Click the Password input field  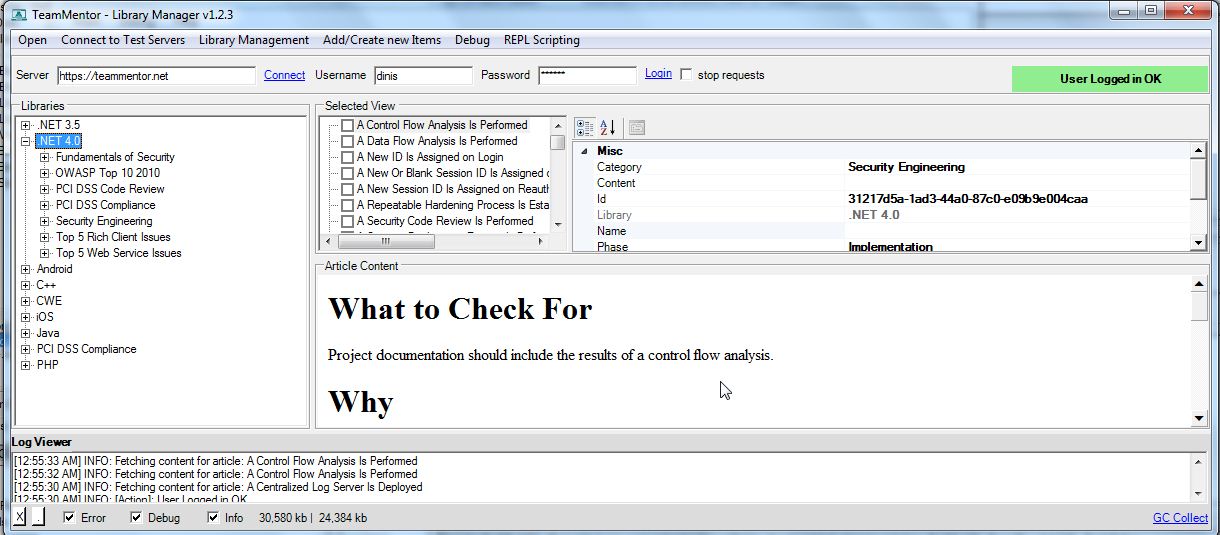(x=587, y=76)
